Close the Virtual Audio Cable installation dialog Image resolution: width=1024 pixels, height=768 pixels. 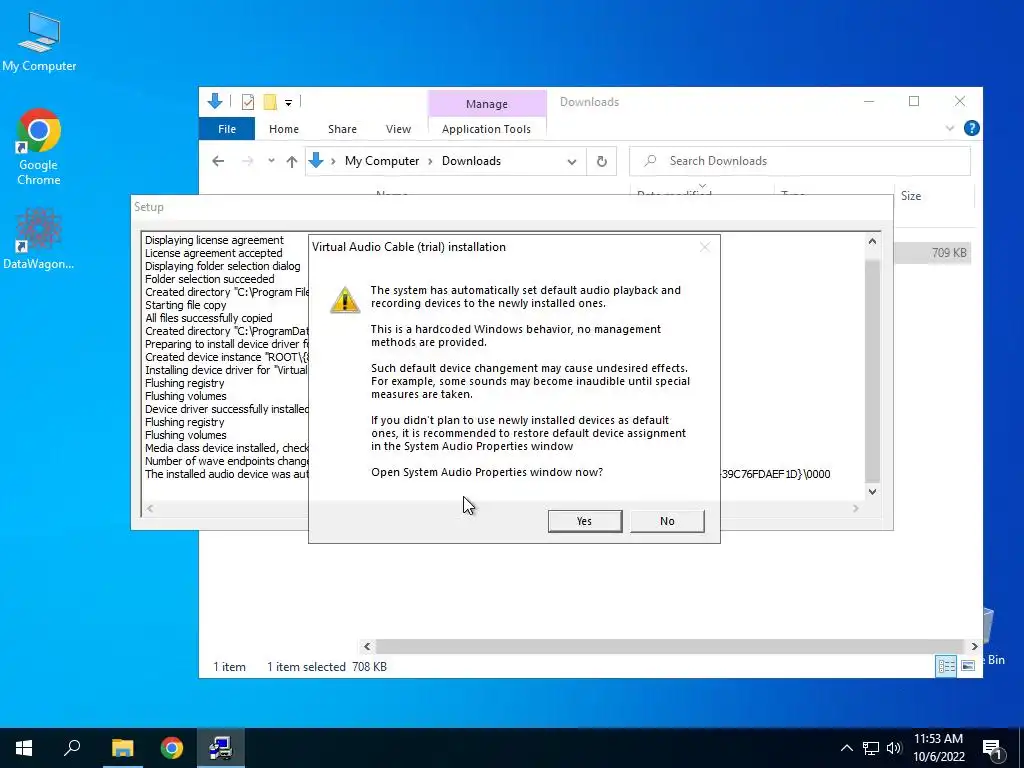[x=704, y=247]
